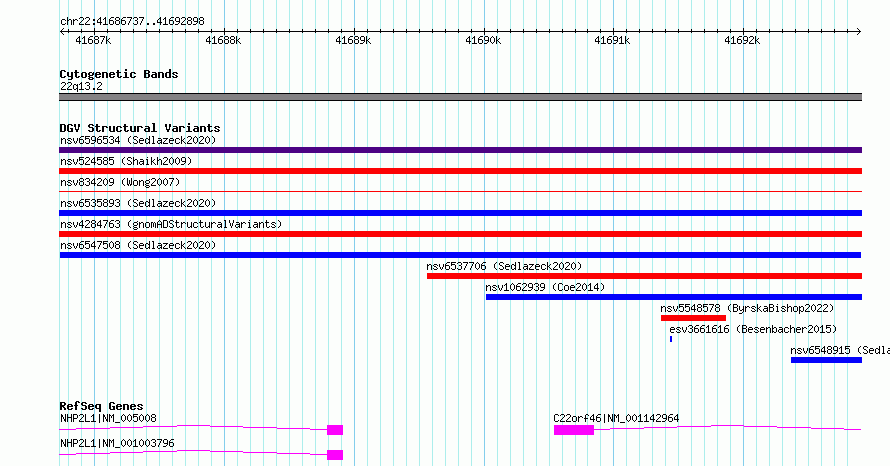Click the 22q13.2 band label

[81, 86]
